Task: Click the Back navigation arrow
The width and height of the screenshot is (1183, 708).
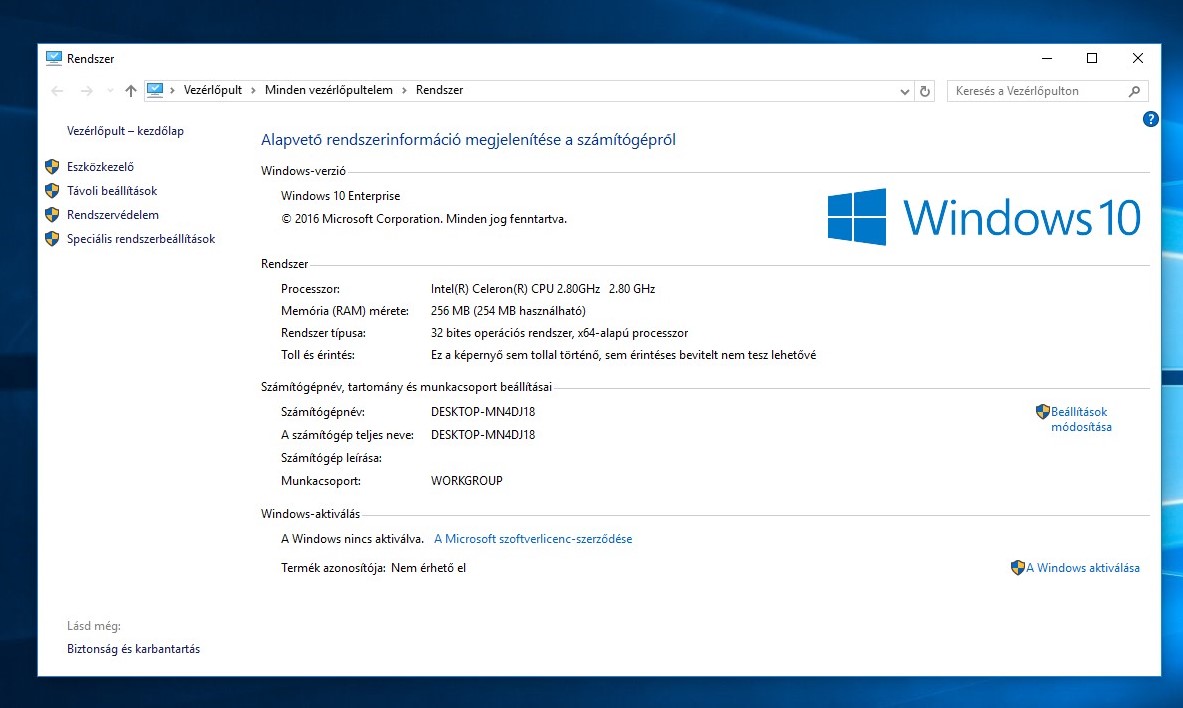Action: pyautogui.click(x=57, y=91)
